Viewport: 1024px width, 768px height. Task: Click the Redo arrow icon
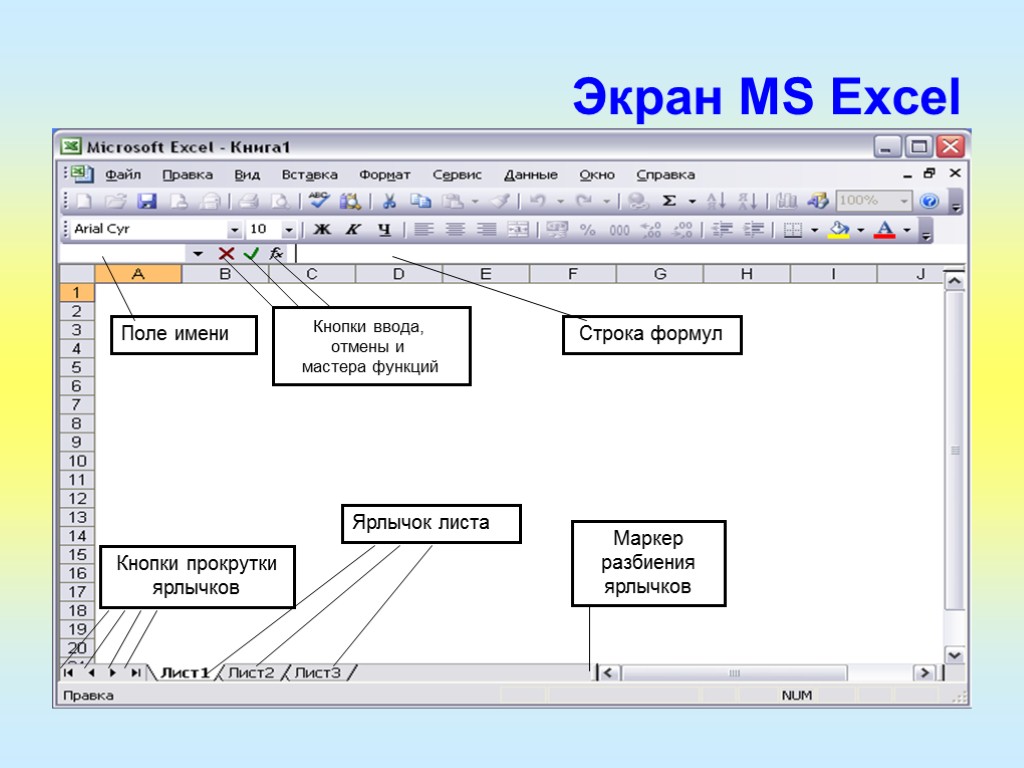583,201
